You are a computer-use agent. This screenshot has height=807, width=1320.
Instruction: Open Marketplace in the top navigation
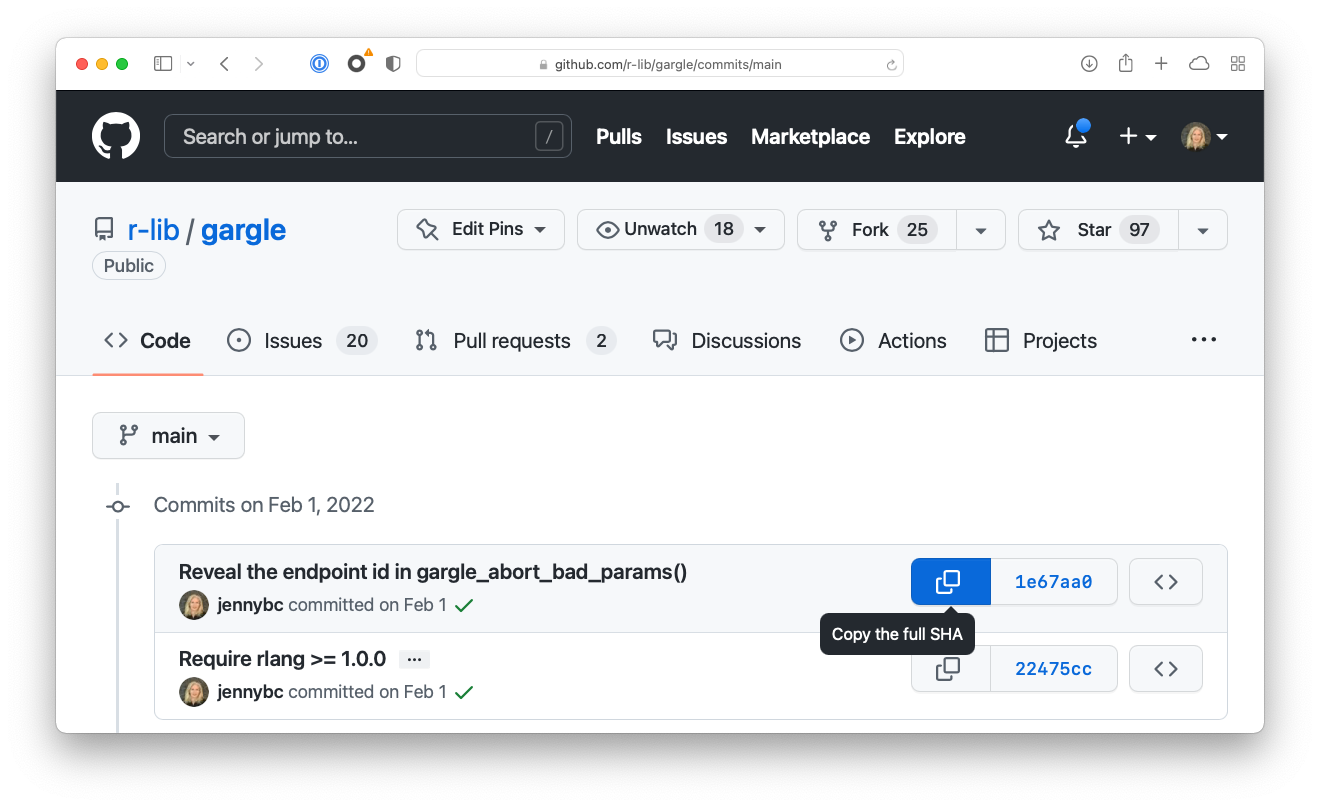[810, 136]
